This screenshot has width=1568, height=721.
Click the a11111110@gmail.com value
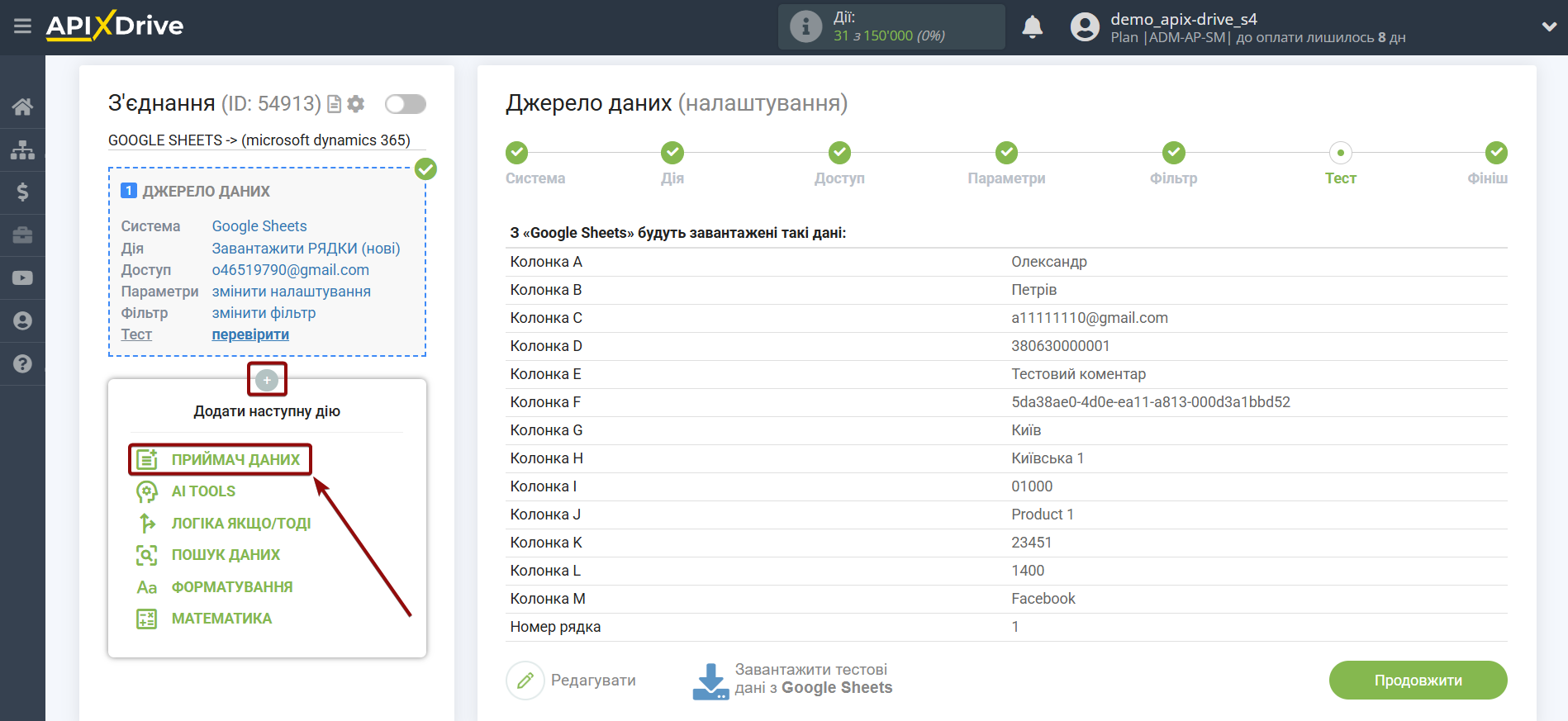[1090, 318]
